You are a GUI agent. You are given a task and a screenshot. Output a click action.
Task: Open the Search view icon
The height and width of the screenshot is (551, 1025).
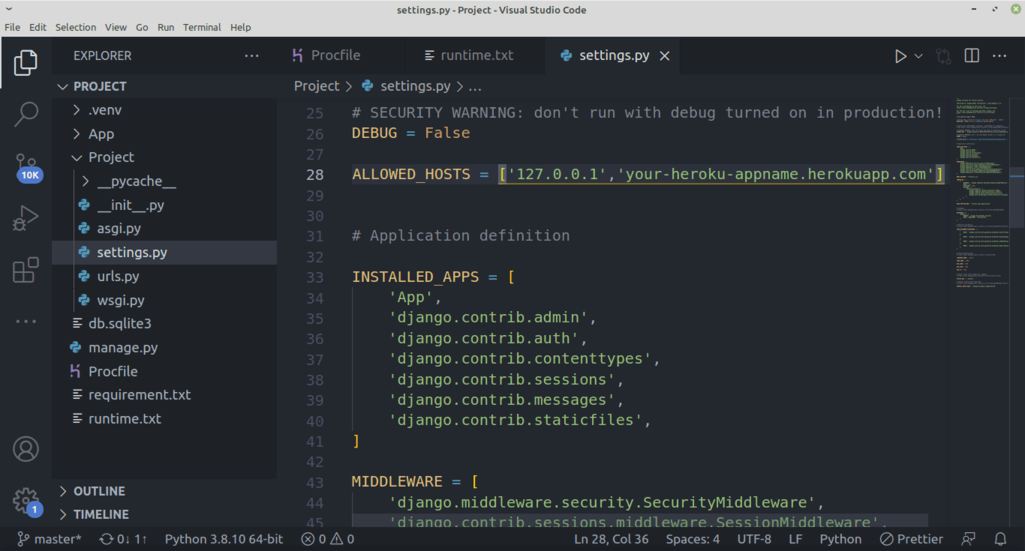click(x=25, y=114)
